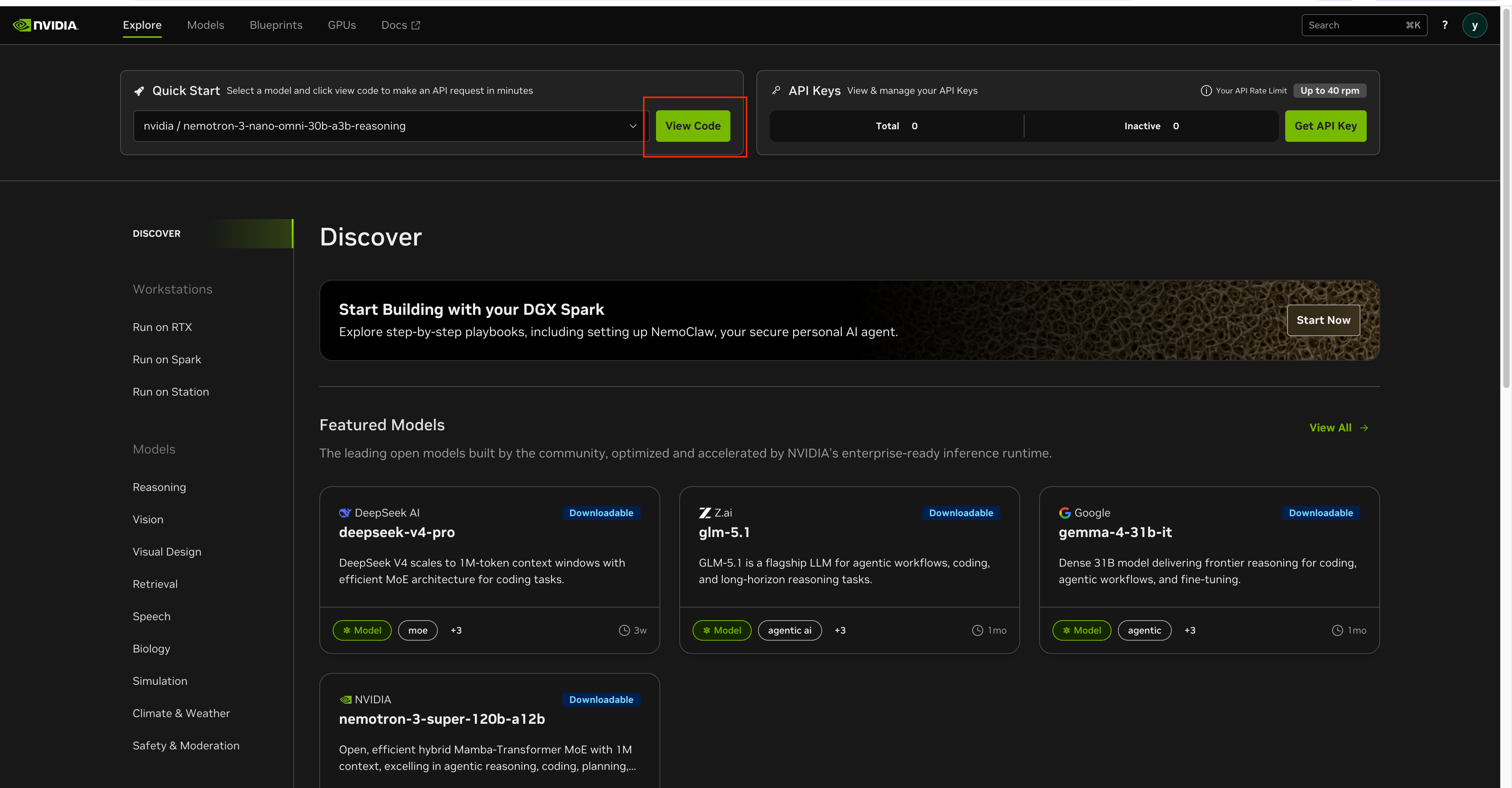
Task: Click the NVIDIA publisher logo on nemotron card
Action: pyautogui.click(x=345, y=699)
